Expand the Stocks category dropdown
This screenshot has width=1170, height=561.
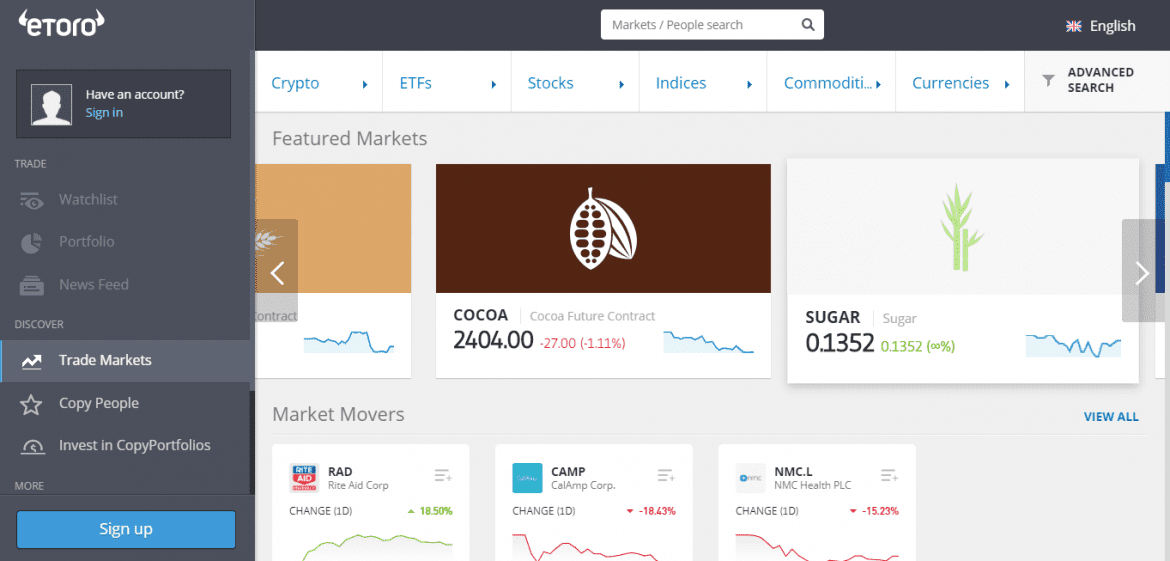click(x=621, y=84)
